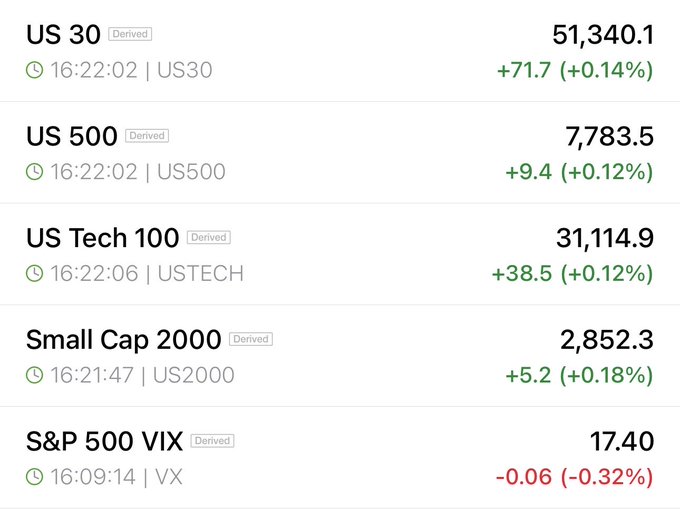Click the US Tech 100 price 31,114.9
Screen dimensions: 680x509
[605, 238]
